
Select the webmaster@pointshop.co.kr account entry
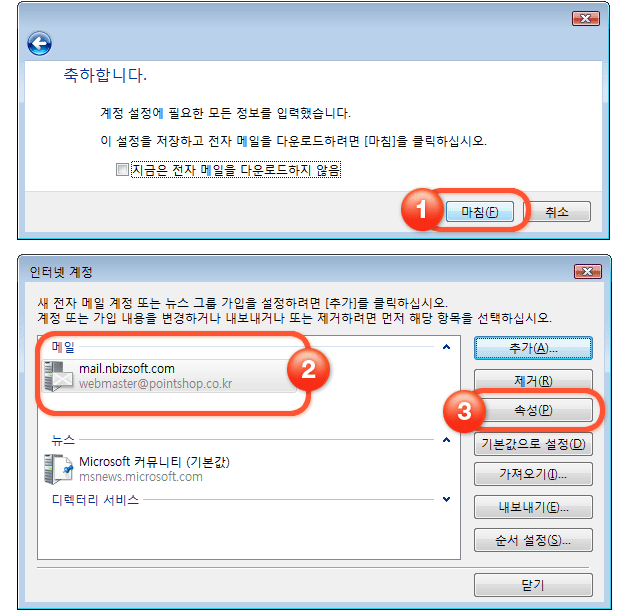170,376
